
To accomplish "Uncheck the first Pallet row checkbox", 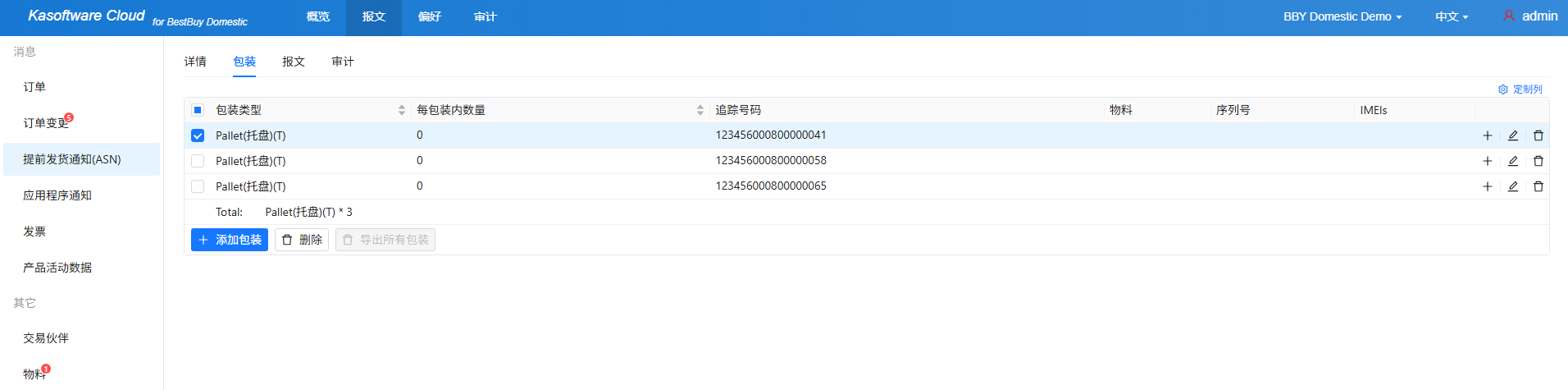I will click(198, 135).
